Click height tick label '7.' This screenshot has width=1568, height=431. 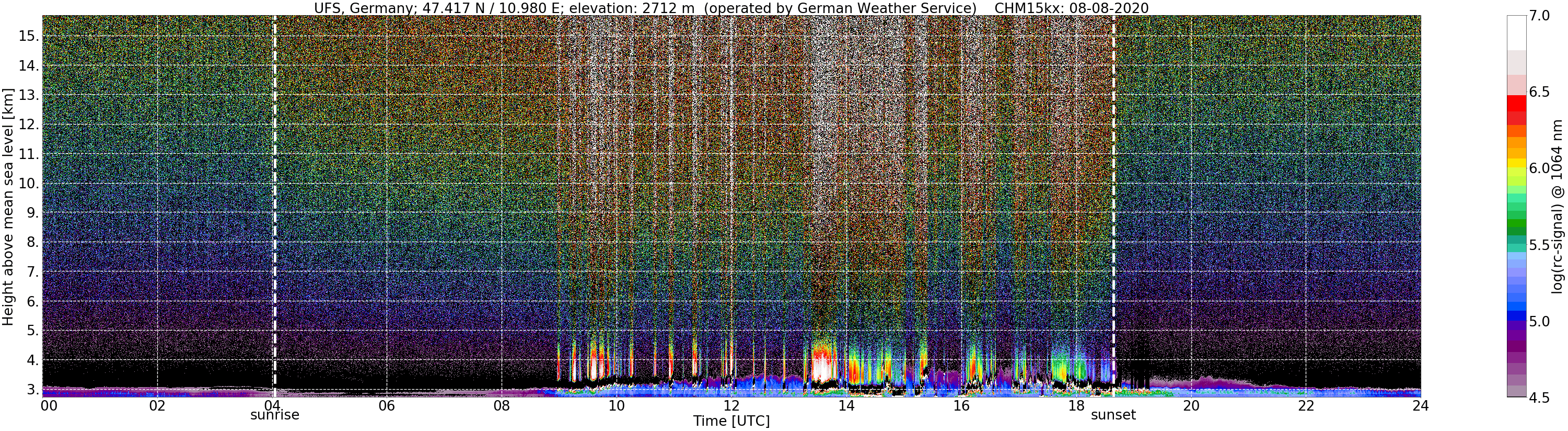click(32, 271)
